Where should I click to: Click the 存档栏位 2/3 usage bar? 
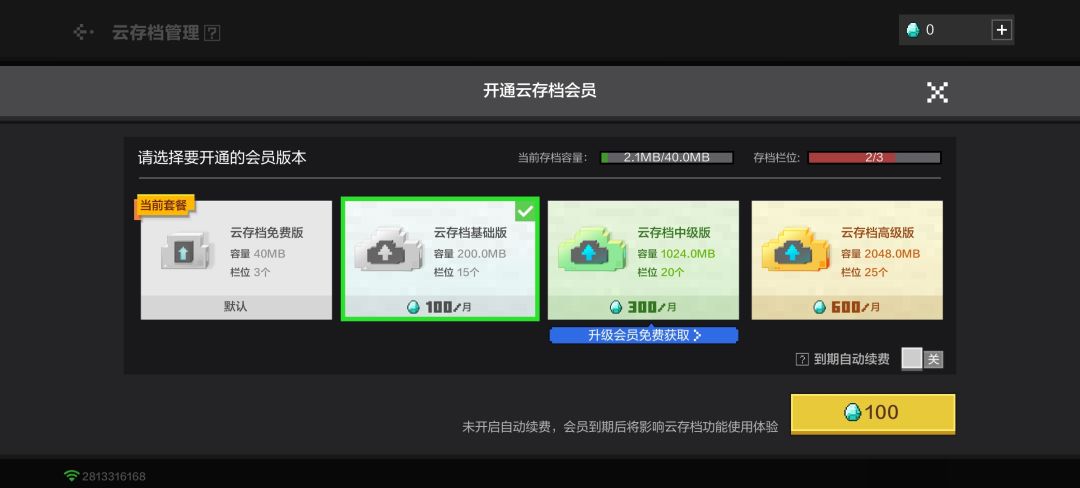coord(874,158)
